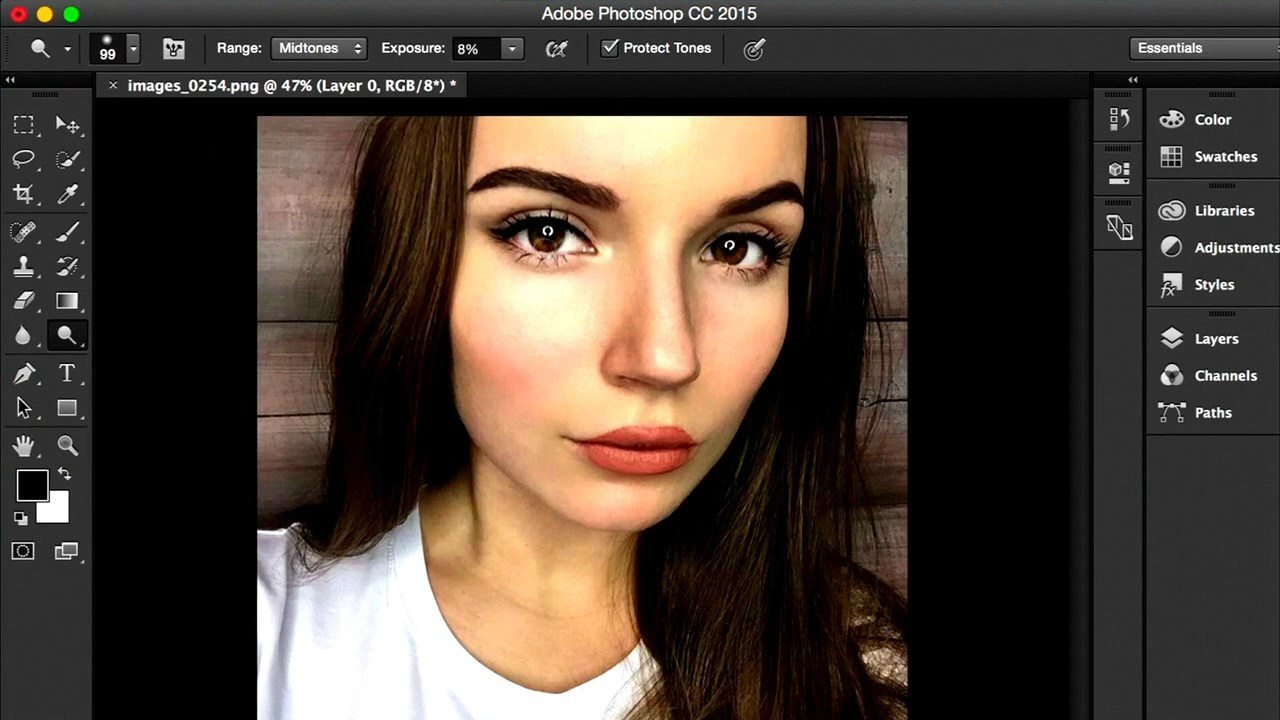Enable airbrush-style build-up effects

pyautogui.click(x=557, y=48)
